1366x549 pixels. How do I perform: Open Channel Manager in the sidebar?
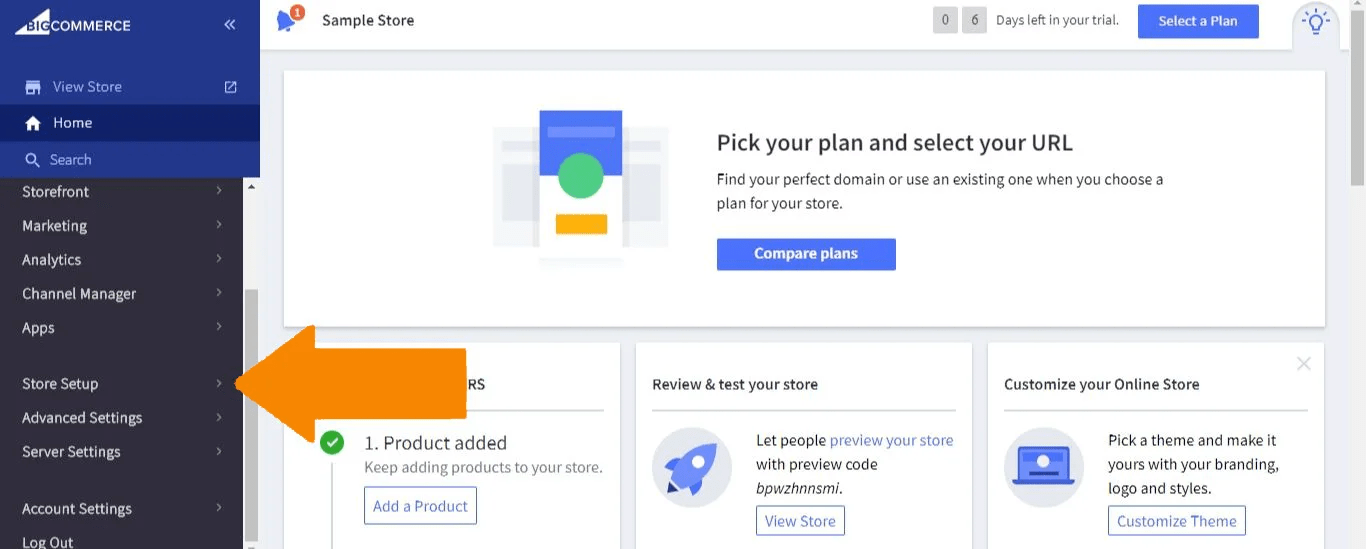point(79,294)
